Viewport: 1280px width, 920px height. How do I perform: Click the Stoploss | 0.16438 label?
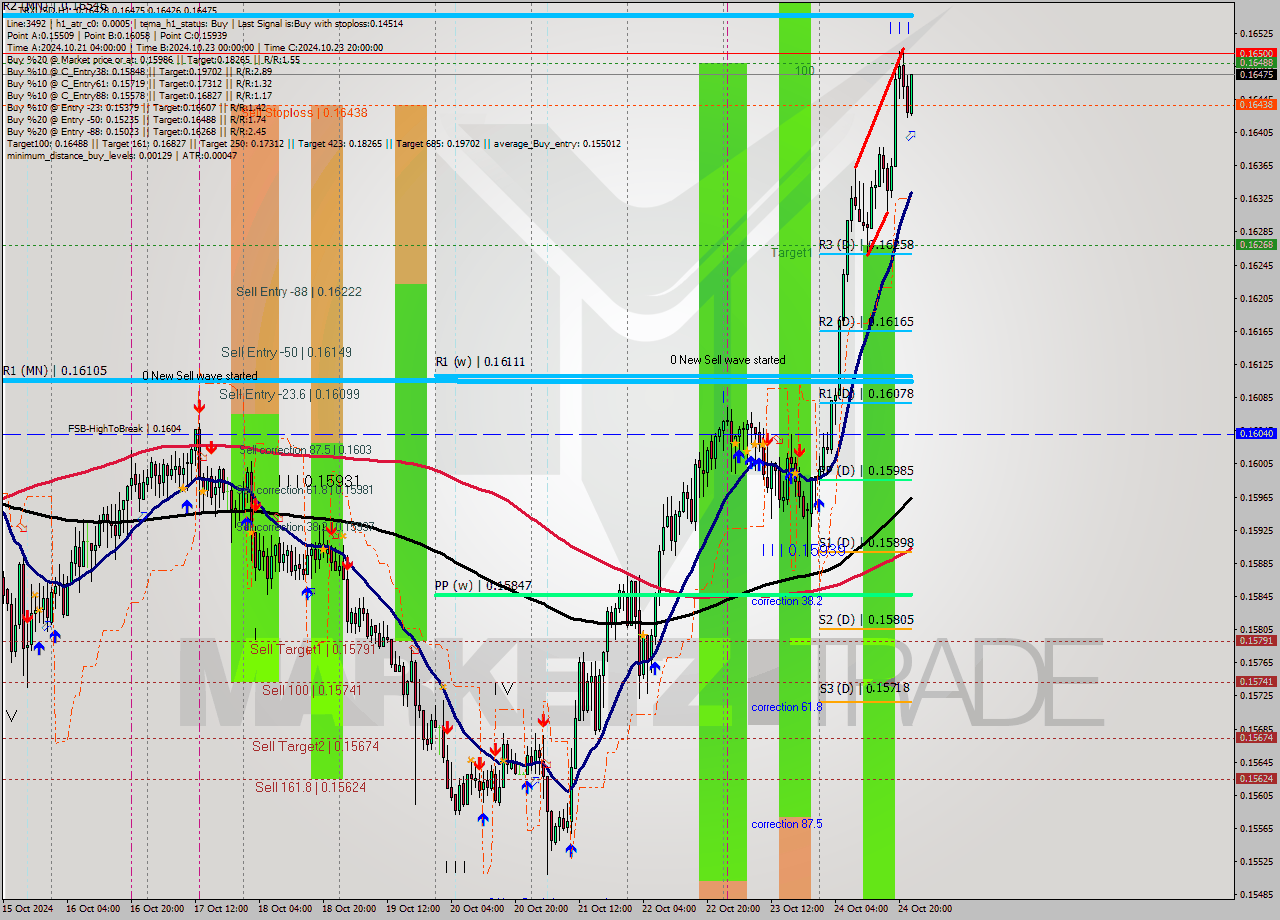coord(316,113)
